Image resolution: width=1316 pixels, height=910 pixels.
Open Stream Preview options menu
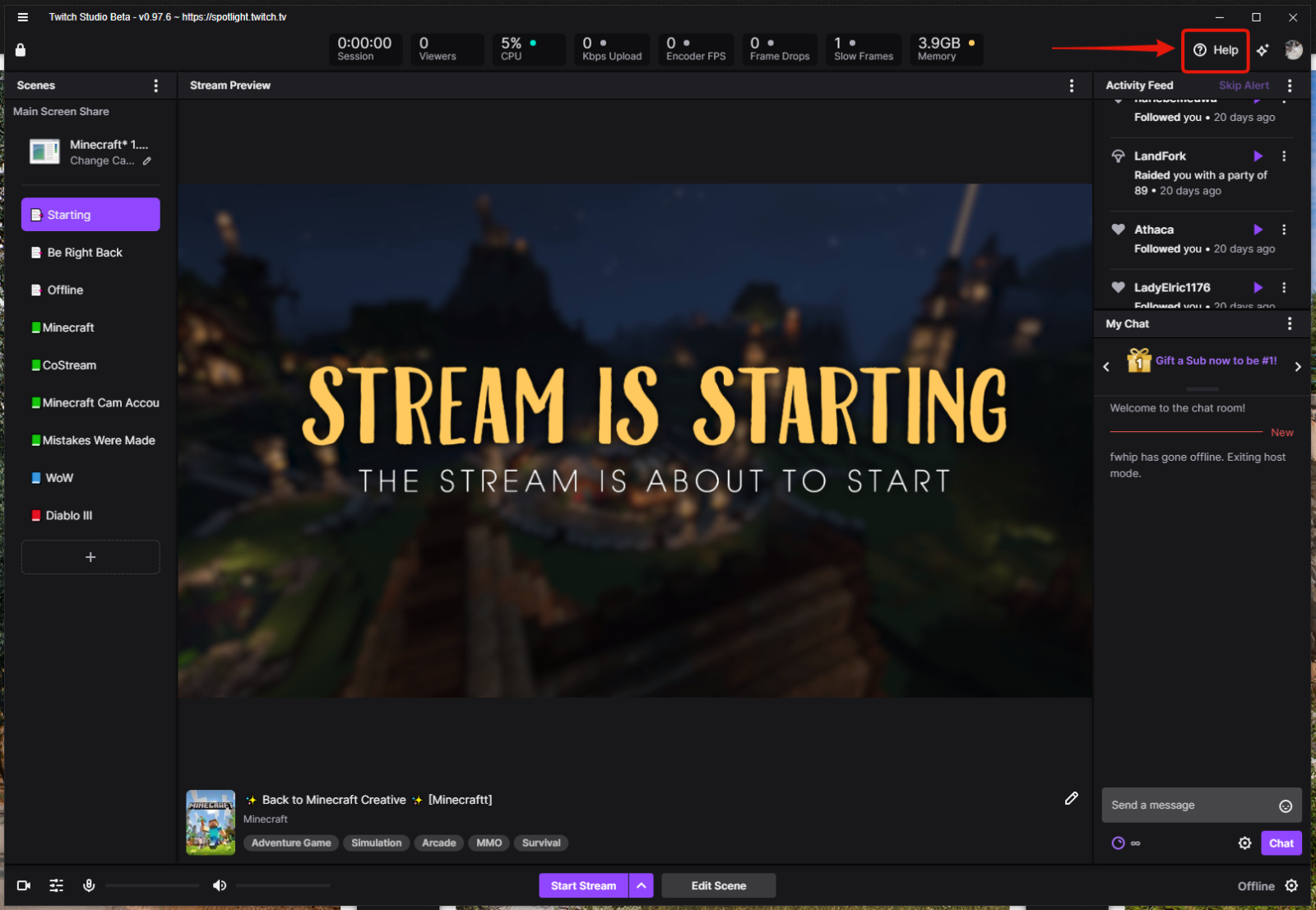click(x=1071, y=86)
